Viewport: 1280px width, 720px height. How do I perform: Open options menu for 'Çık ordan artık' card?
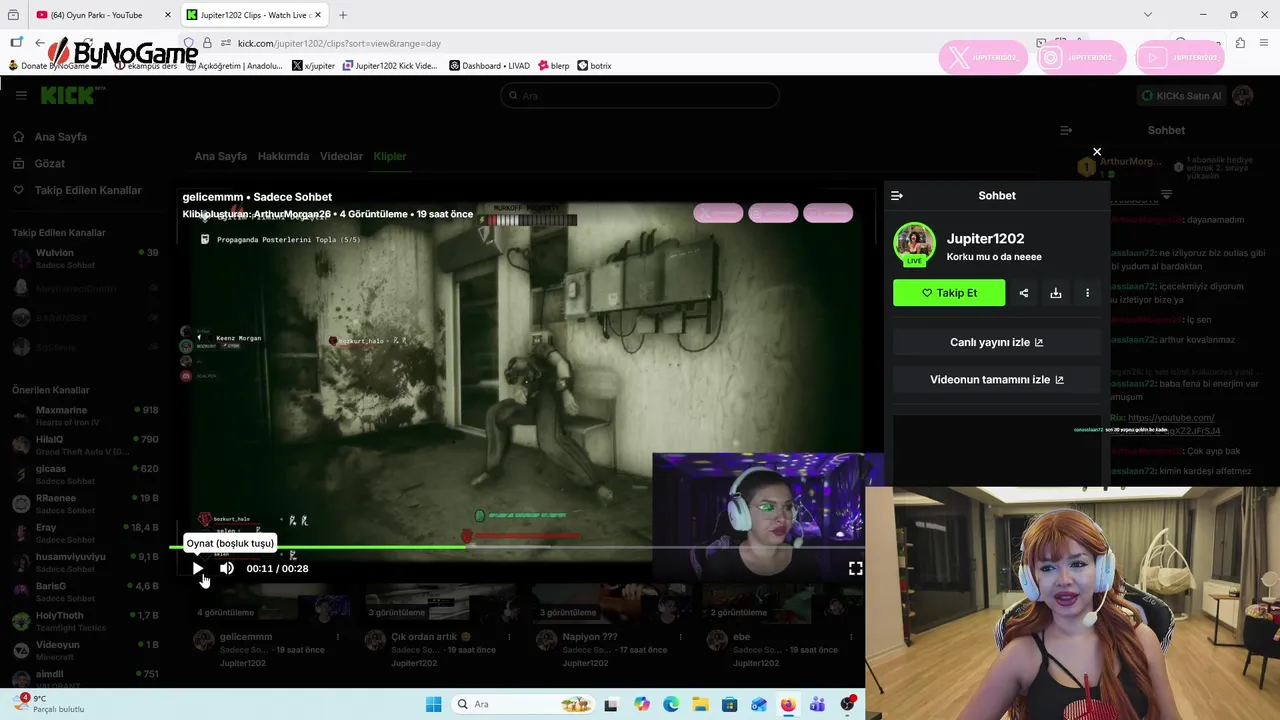click(509, 637)
